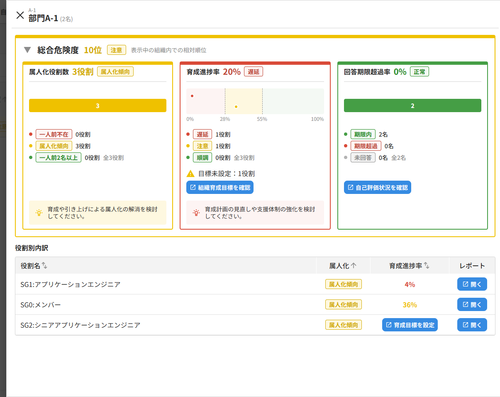This screenshot has height=397, width=500.
Task: Click the レポート column header
Action: point(472,266)
